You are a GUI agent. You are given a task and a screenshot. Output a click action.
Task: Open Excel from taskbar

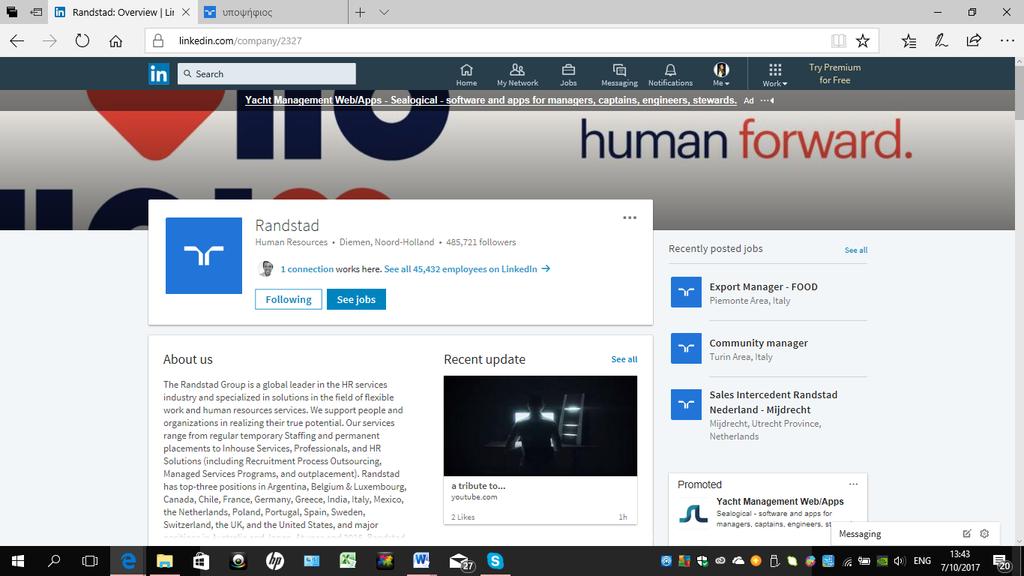(348, 561)
